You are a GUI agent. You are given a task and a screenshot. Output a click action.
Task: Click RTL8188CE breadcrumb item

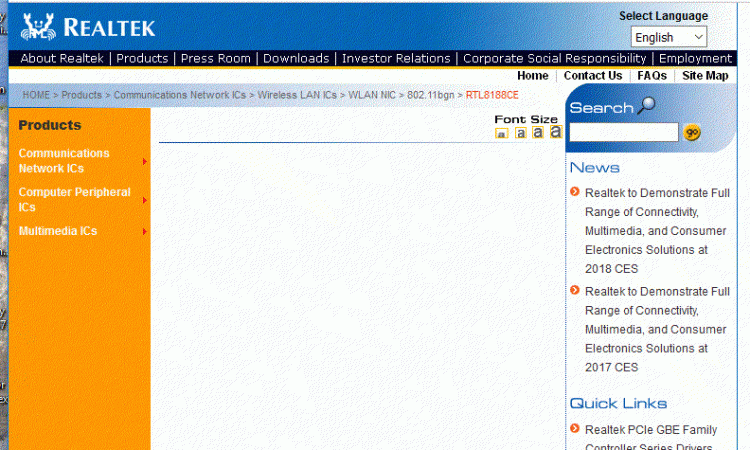click(x=492, y=95)
